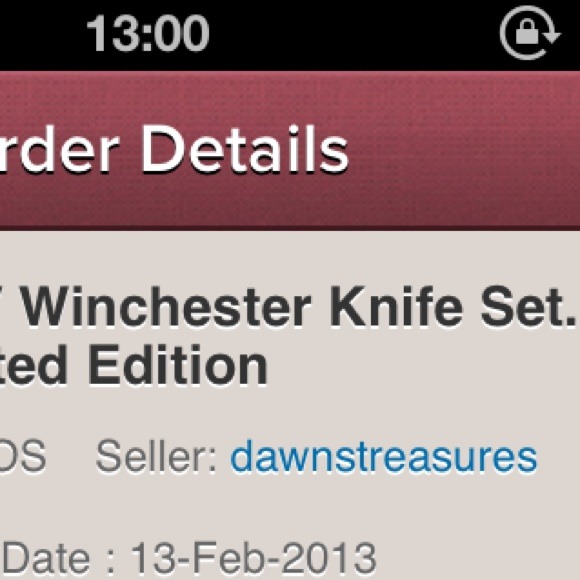Image resolution: width=580 pixels, height=580 pixels.
Task: Tap the black status bar left of clock
Action: pyautogui.click(x=41, y=34)
